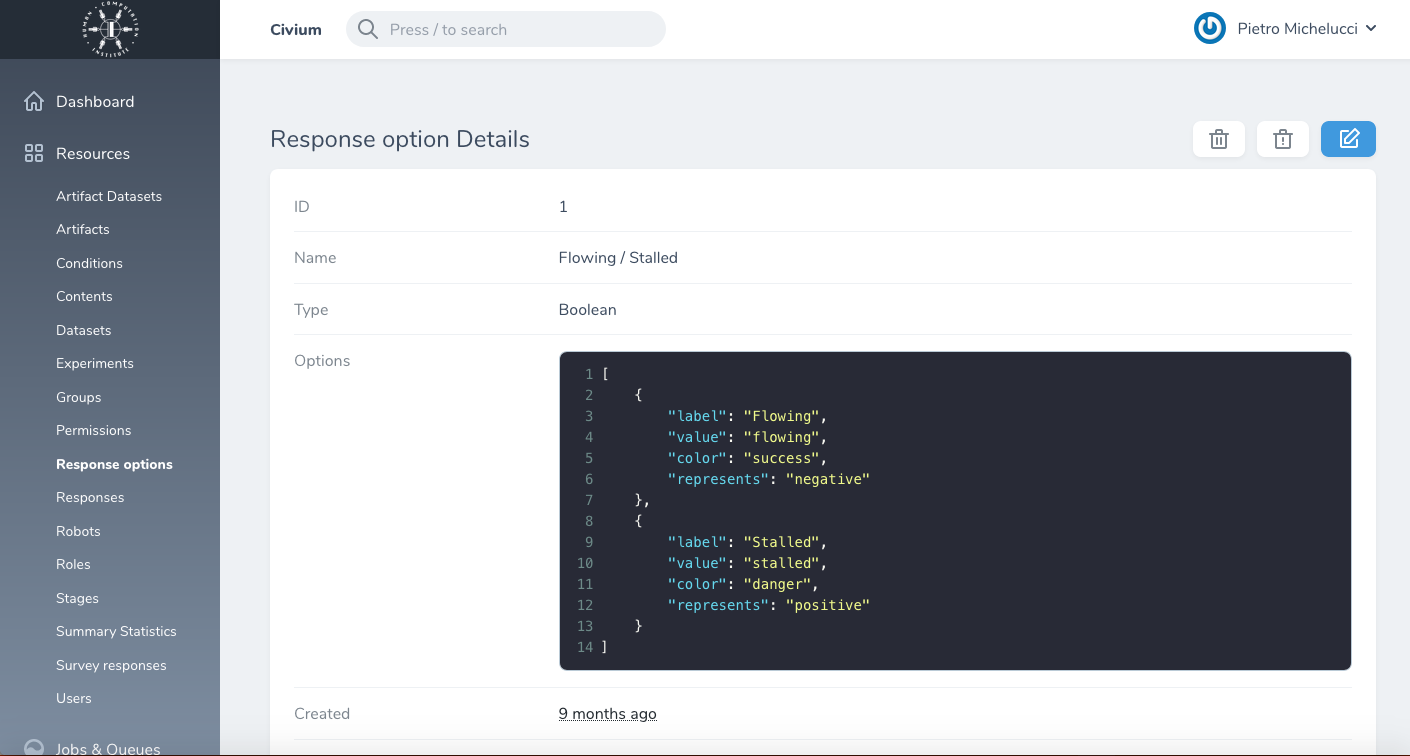1410x756 pixels.
Task: Click the Human Computation Institute logo
Action: [110, 29]
